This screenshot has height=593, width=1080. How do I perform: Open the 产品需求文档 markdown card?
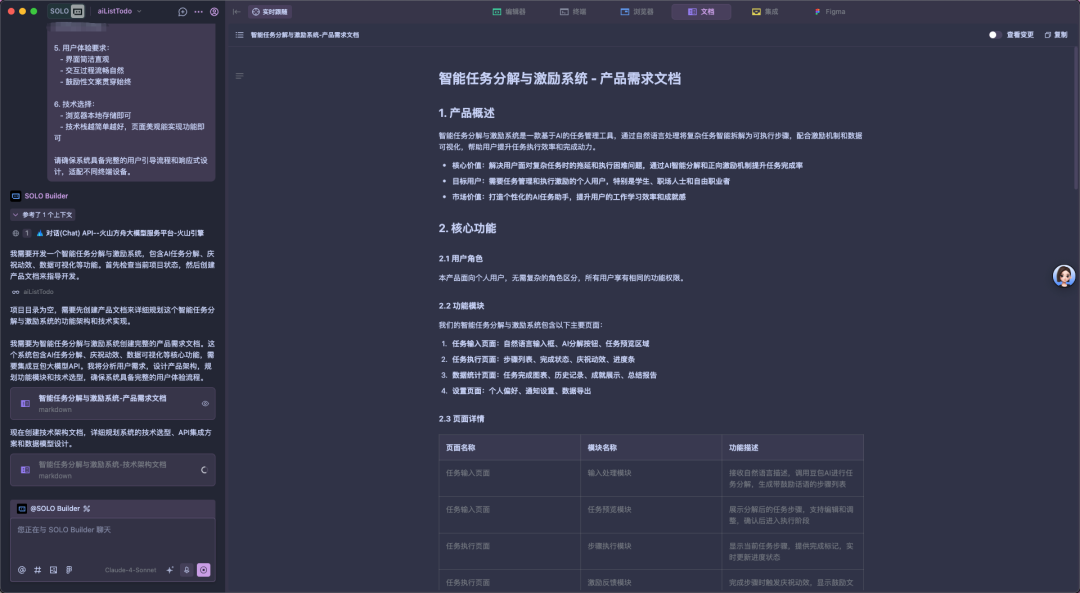point(112,404)
